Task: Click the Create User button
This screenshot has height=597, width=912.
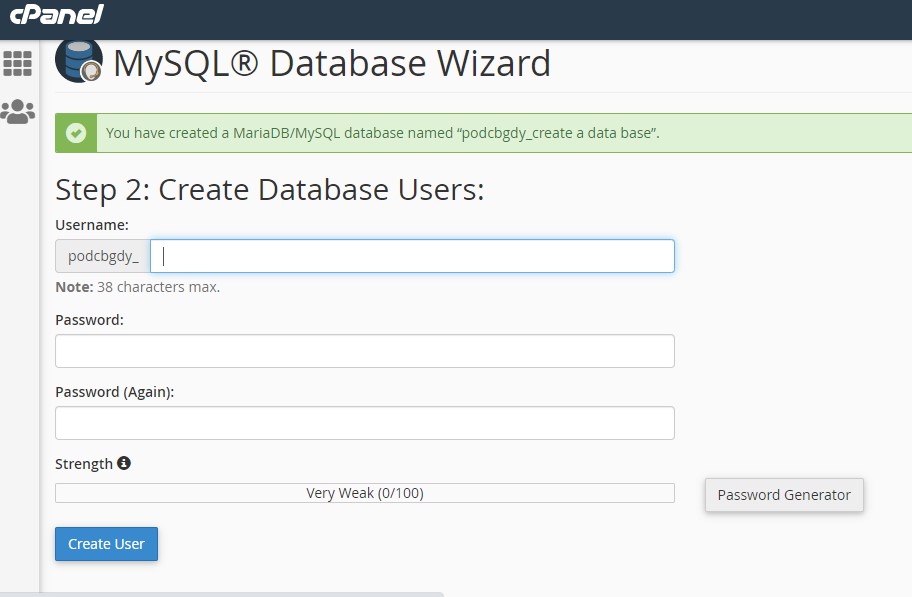Action: click(106, 544)
